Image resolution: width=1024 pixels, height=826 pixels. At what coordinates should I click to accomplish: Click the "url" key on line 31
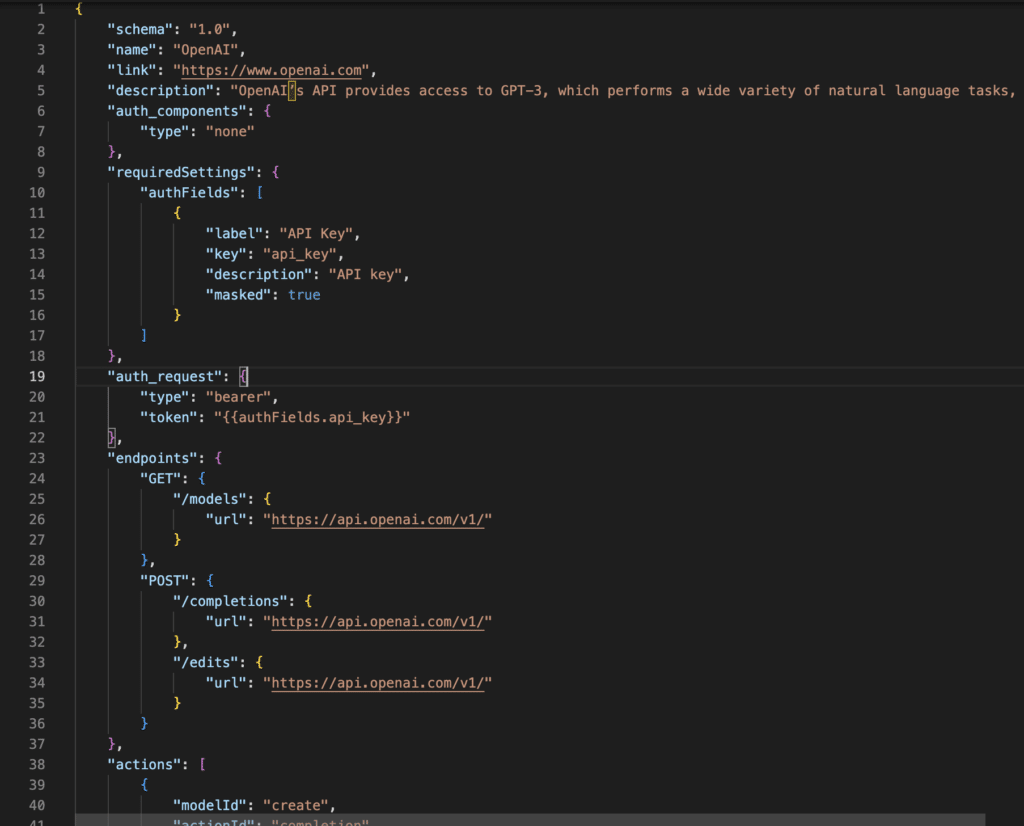pyautogui.click(x=226, y=622)
